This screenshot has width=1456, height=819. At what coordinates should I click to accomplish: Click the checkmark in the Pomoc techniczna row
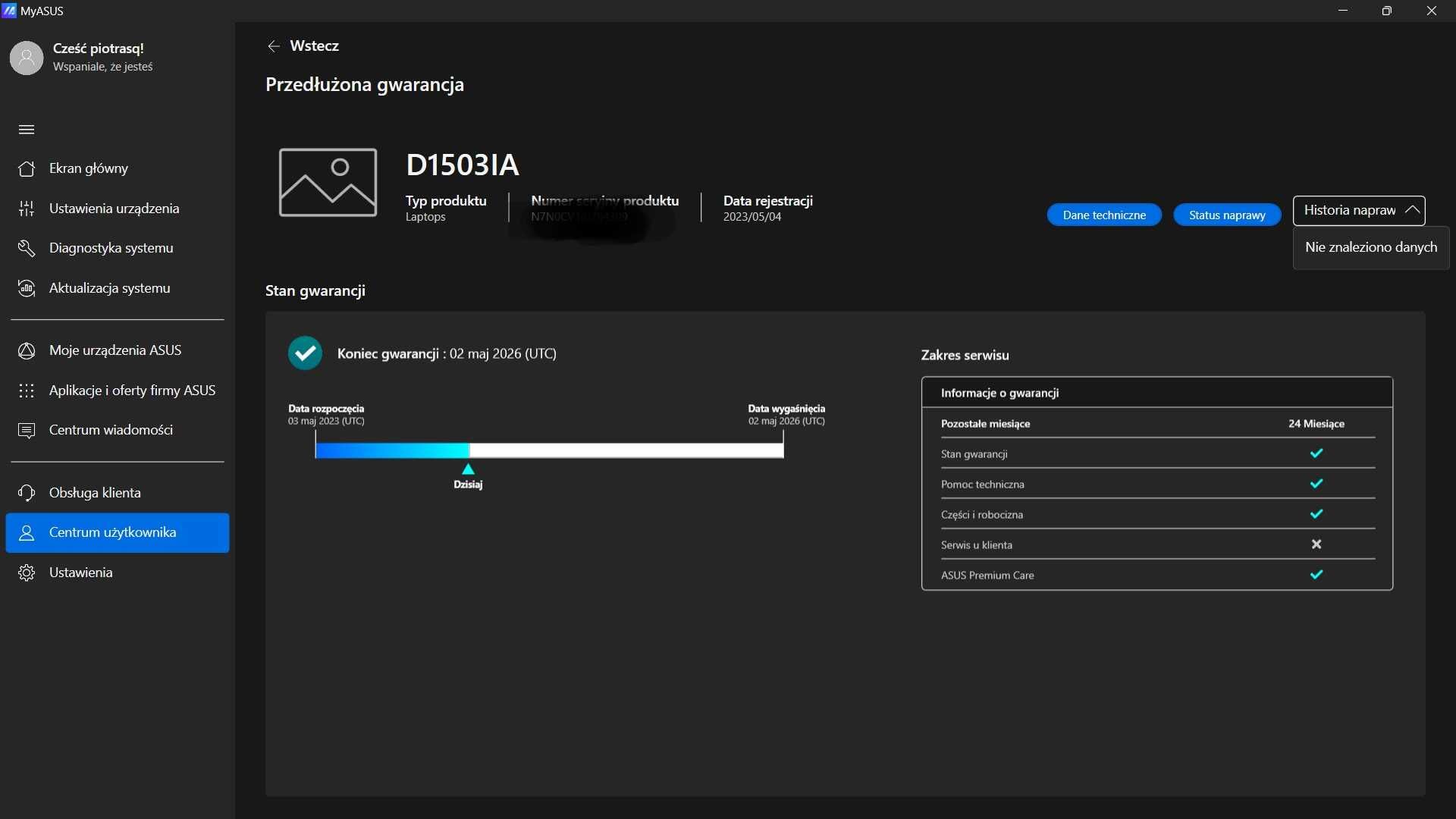click(1316, 484)
